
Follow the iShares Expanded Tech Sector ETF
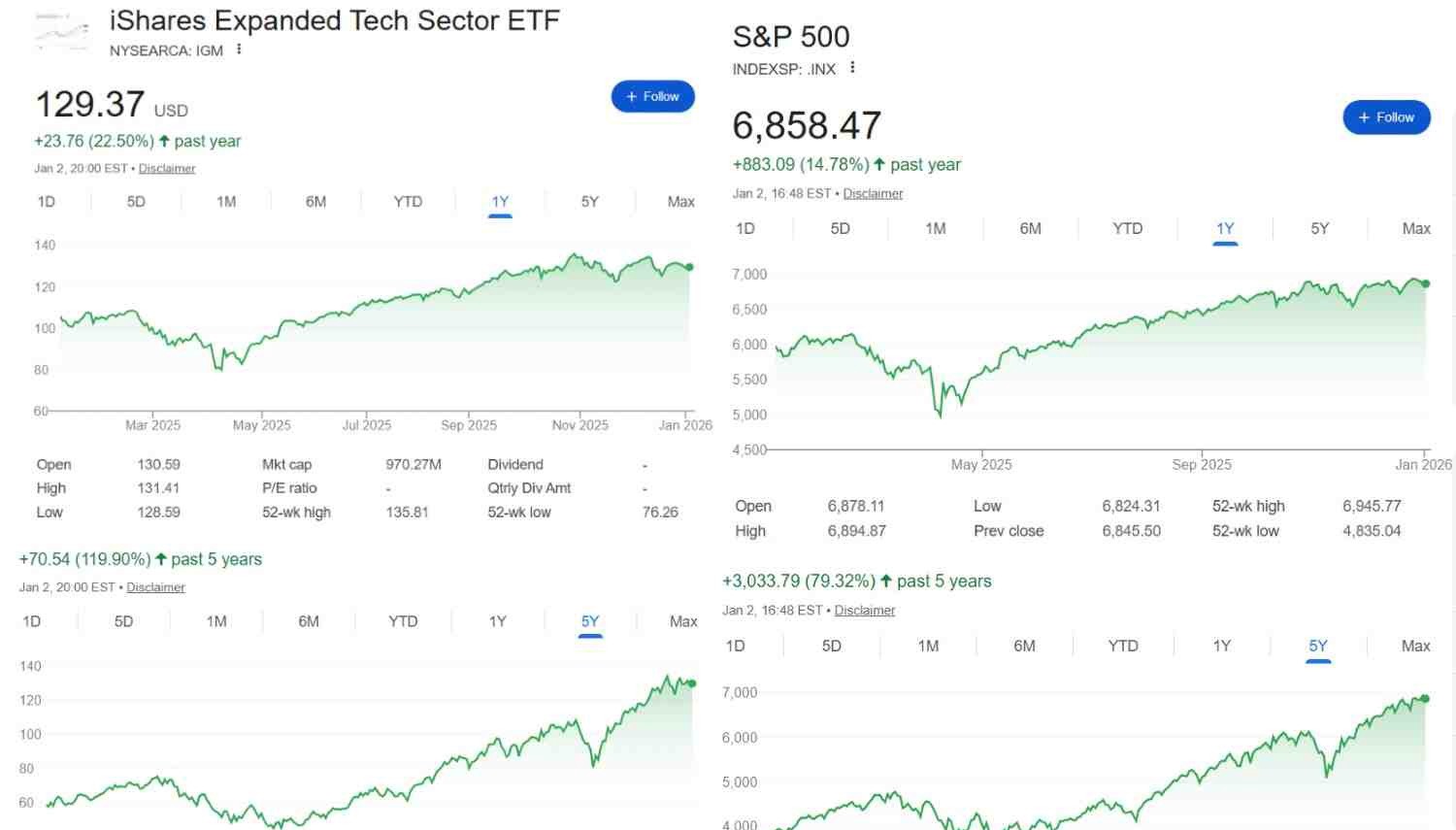[652, 96]
